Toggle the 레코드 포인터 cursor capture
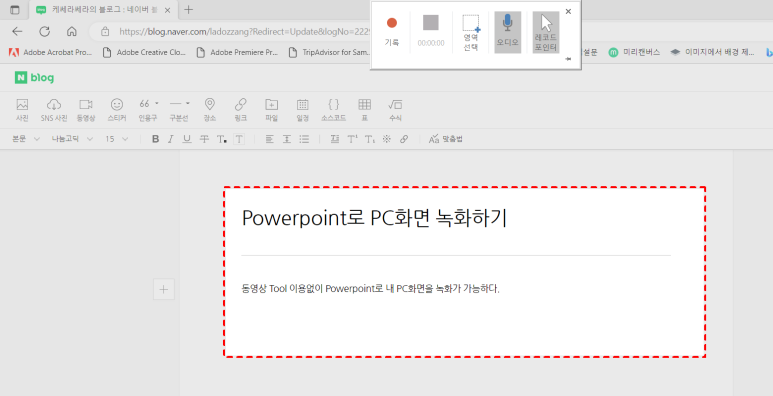Screen dimensions: 773x396 tap(546, 32)
